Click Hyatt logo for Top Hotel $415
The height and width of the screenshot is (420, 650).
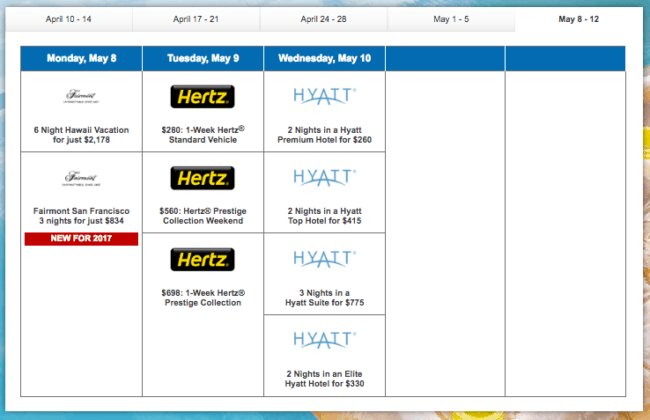click(x=325, y=177)
